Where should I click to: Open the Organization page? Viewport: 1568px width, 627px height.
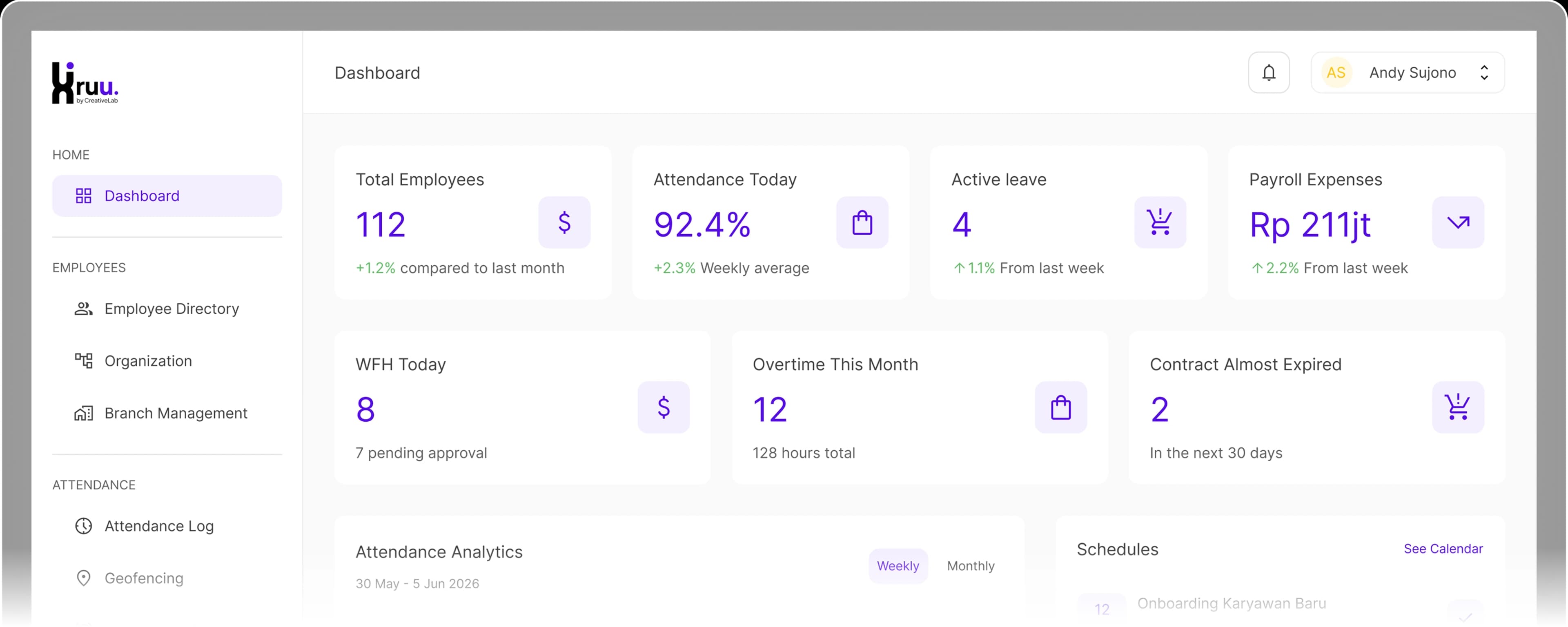click(x=167, y=361)
